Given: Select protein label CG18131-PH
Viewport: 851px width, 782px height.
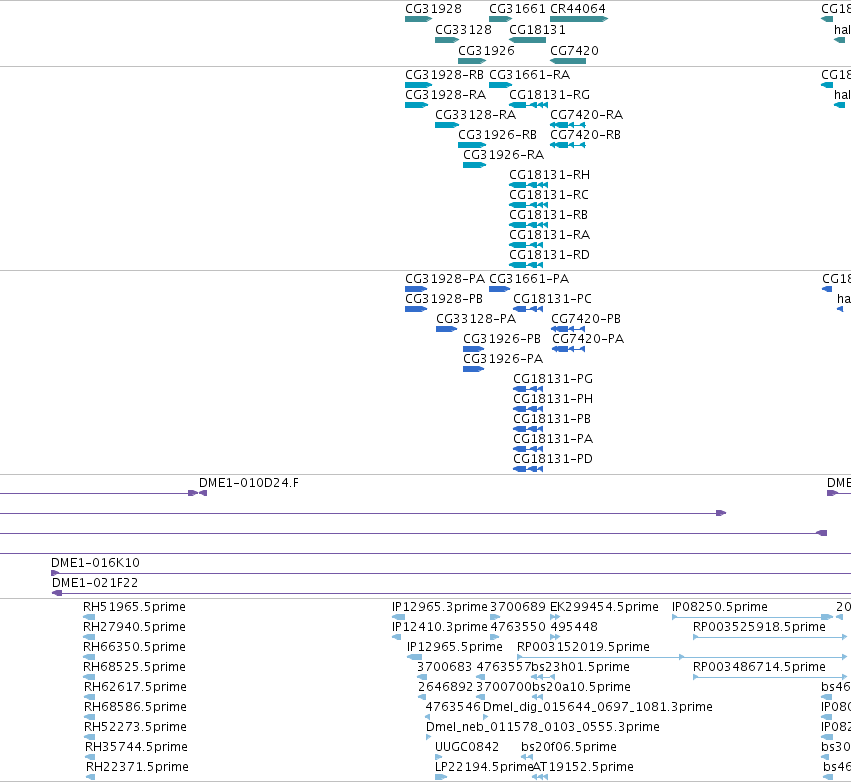Looking at the screenshot, I should (x=553, y=399).
